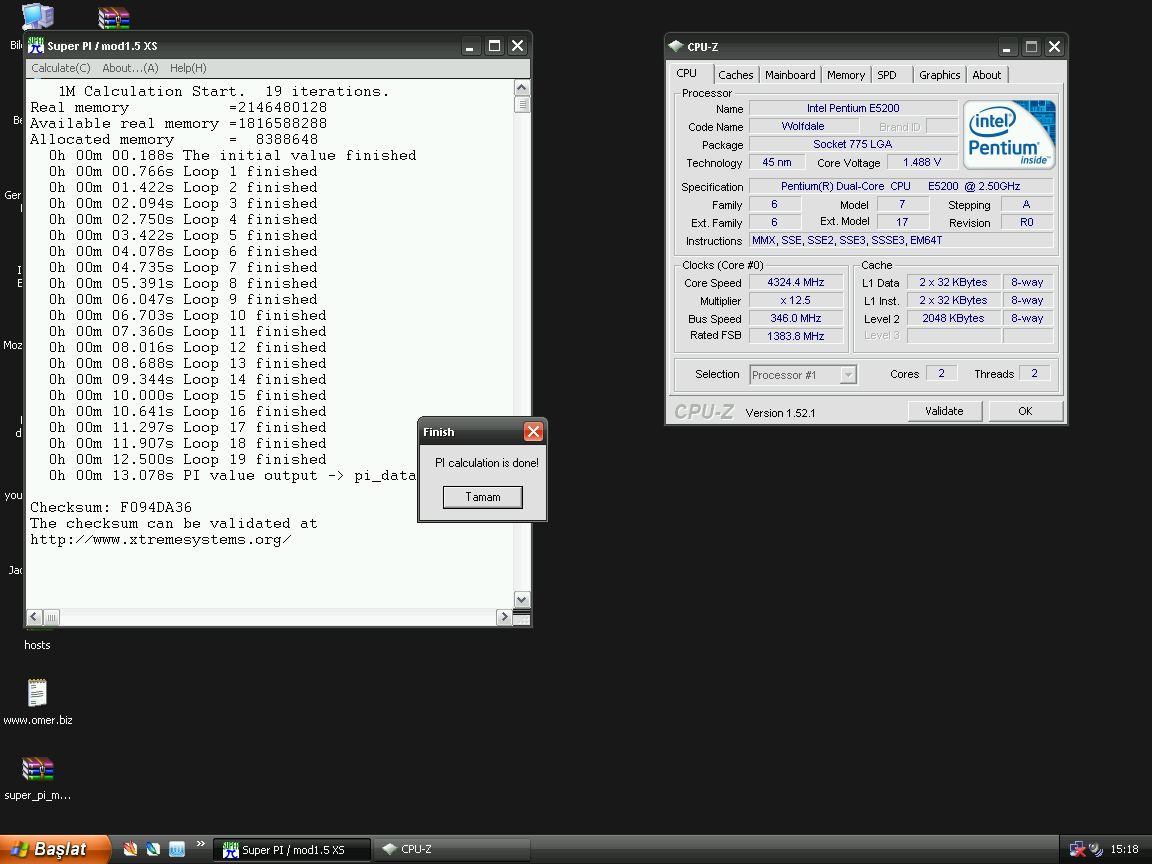Click the Cores value 2 field
This screenshot has height=864, width=1152.
tap(941, 373)
